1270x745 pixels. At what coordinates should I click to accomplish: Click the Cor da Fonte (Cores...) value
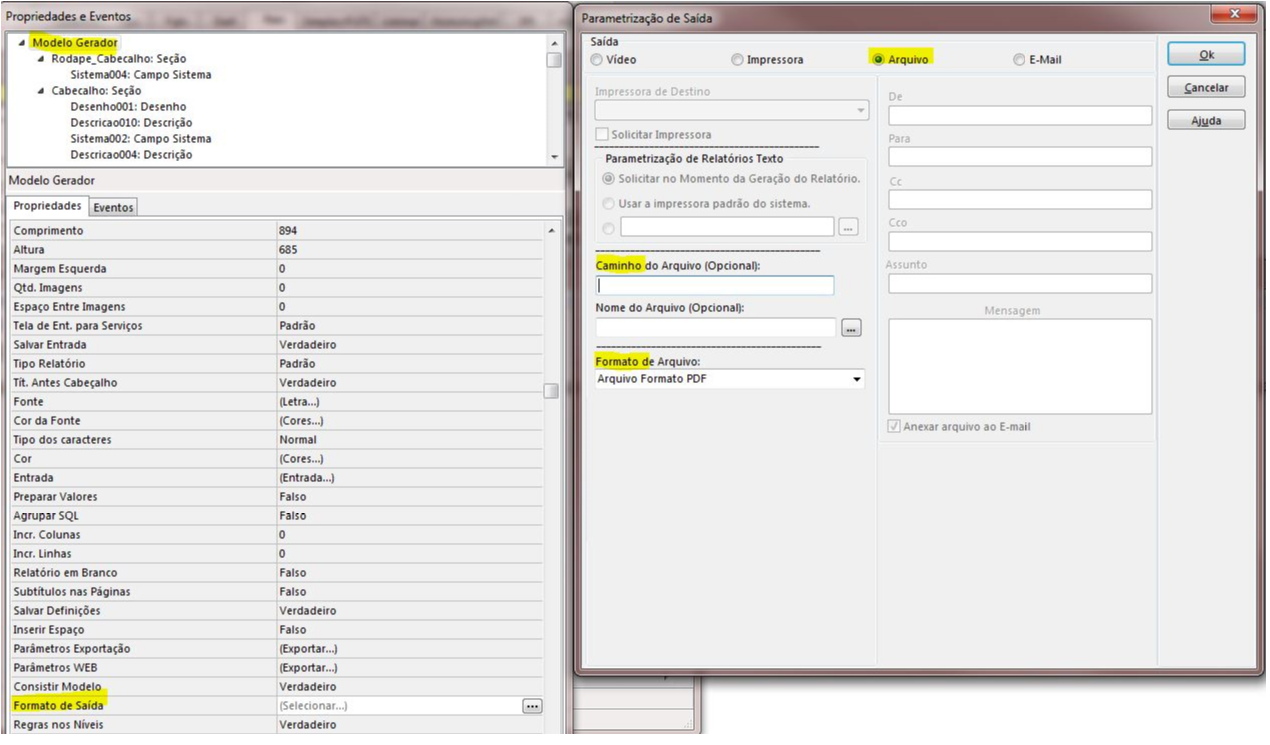pyautogui.click(x=302, y=421)
